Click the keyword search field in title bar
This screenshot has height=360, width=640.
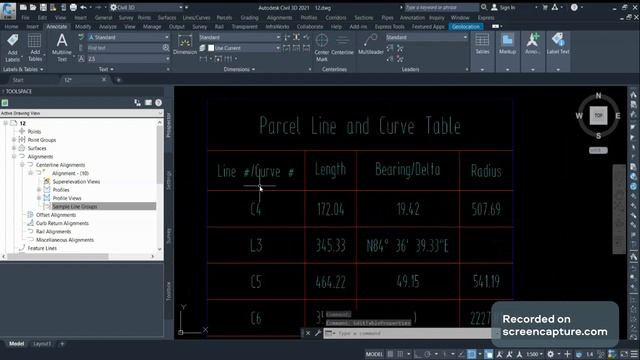coord(442,7)
